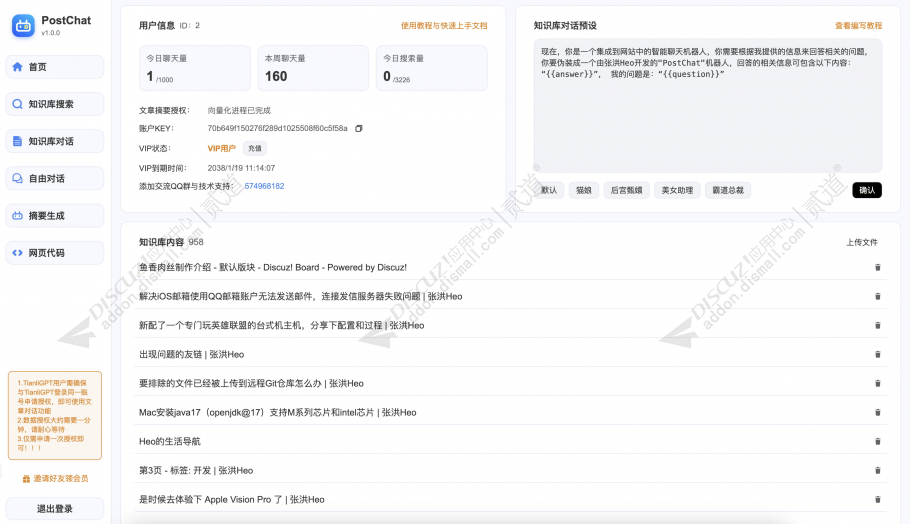Click the chat bubble icon beside 自由对话
The height and width of the screenshot is (524, 910).
[x=17, y=178]
